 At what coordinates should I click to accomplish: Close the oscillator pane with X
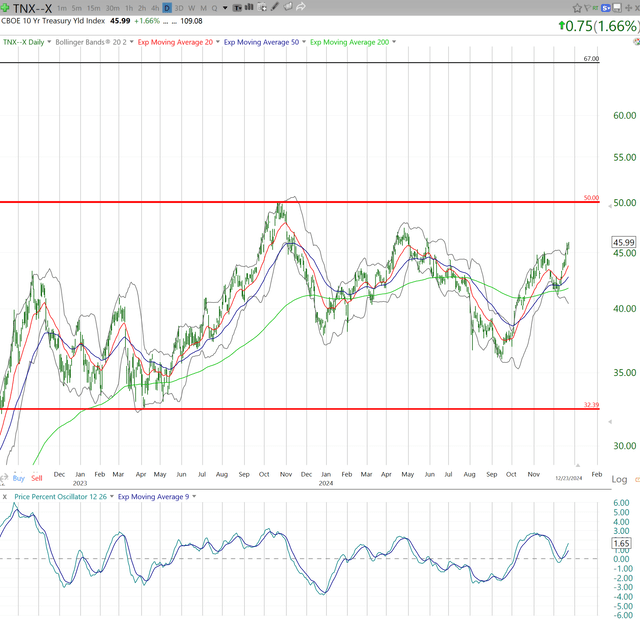(4, 497)
